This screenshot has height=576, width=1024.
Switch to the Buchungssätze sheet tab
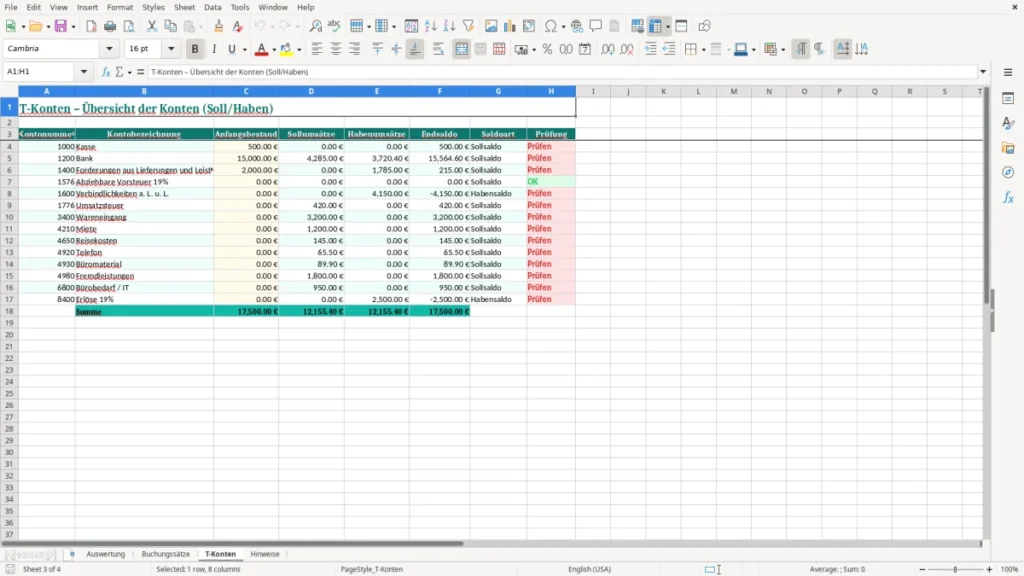click(x=166, y=554)
